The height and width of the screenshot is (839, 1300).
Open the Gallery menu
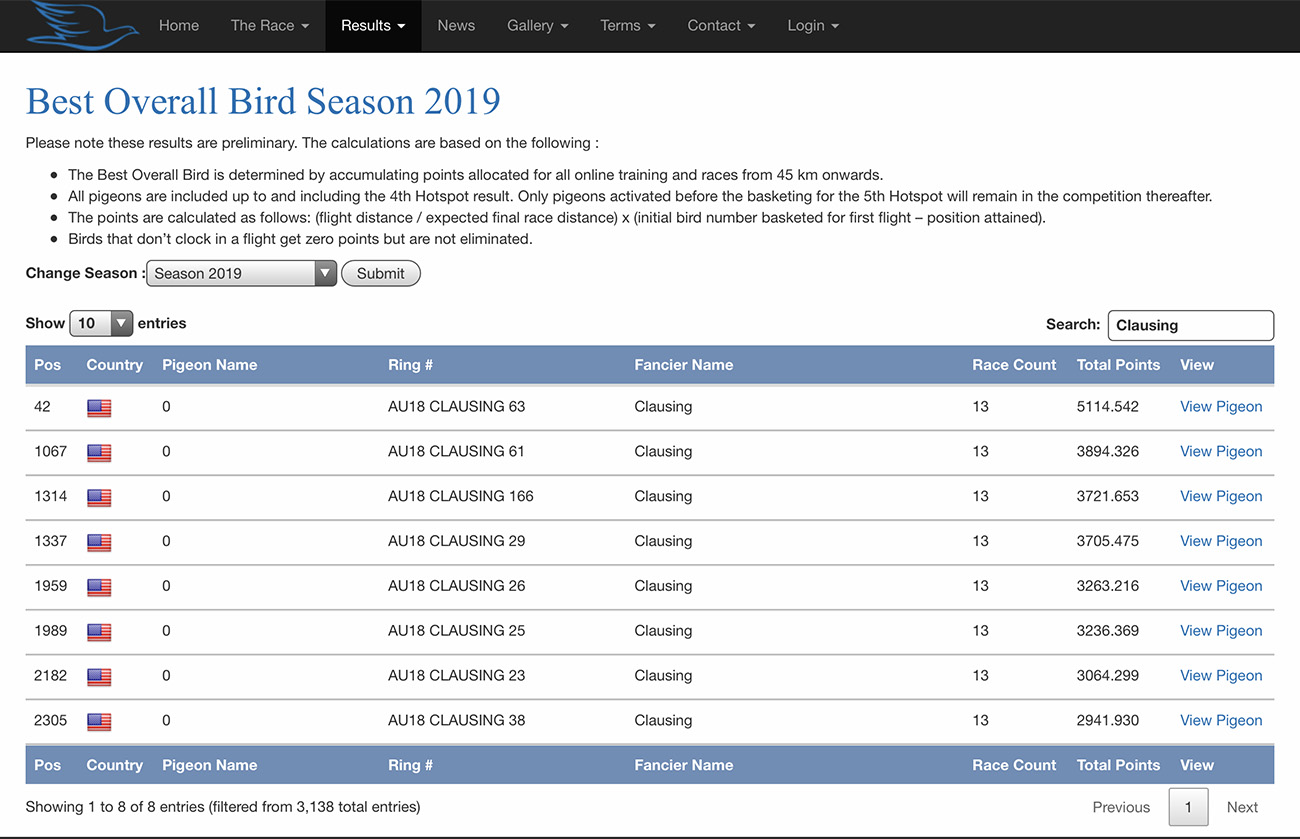[537, 26]
